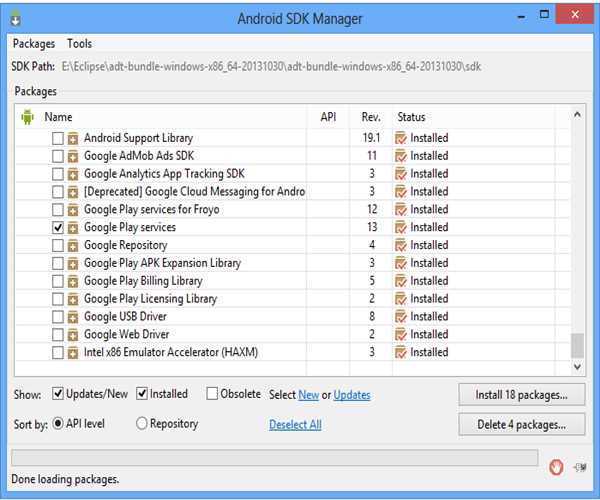Click the loading progress bar

click(x=275, y=458)
